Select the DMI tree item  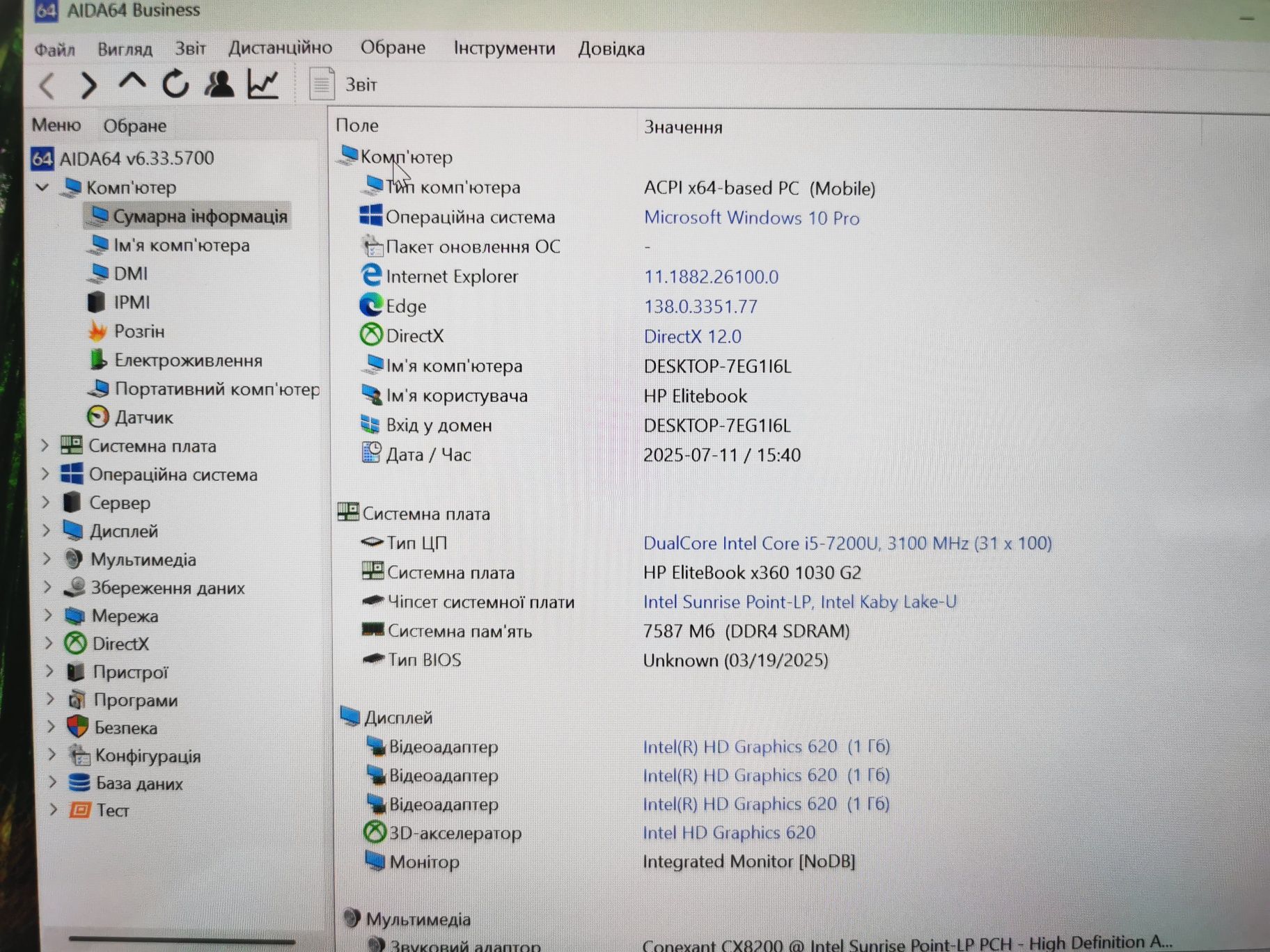[x=118, y=273]
